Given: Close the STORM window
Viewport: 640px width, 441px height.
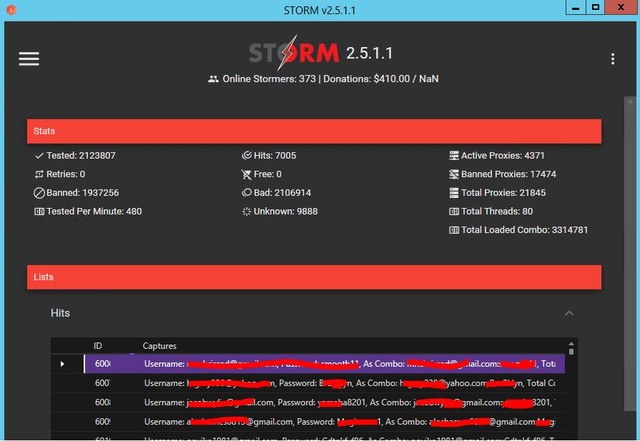Looking at the screenshot, I should (x=621, y=7).
